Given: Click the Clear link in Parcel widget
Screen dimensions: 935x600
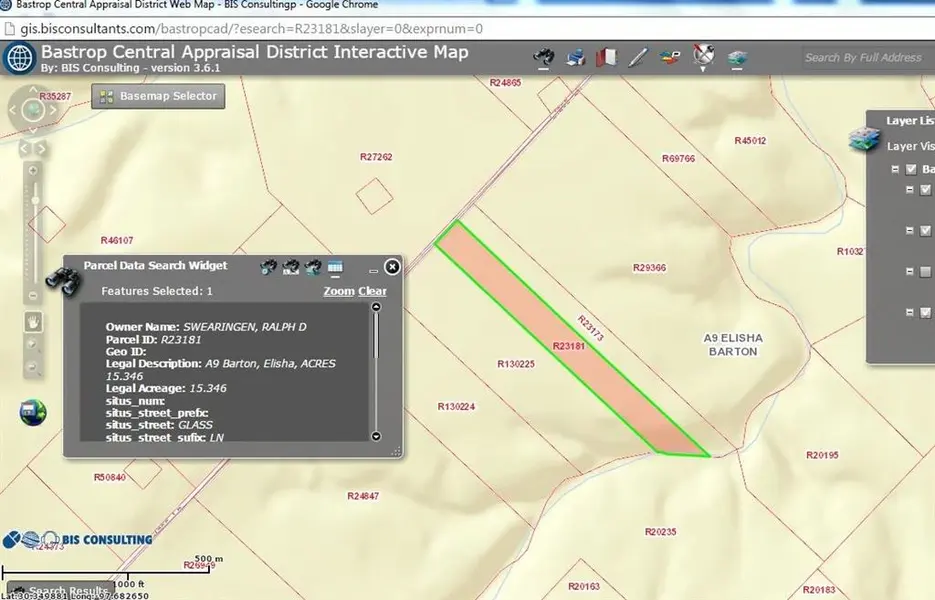Looking at the screenshot, I should pos(372,291).
